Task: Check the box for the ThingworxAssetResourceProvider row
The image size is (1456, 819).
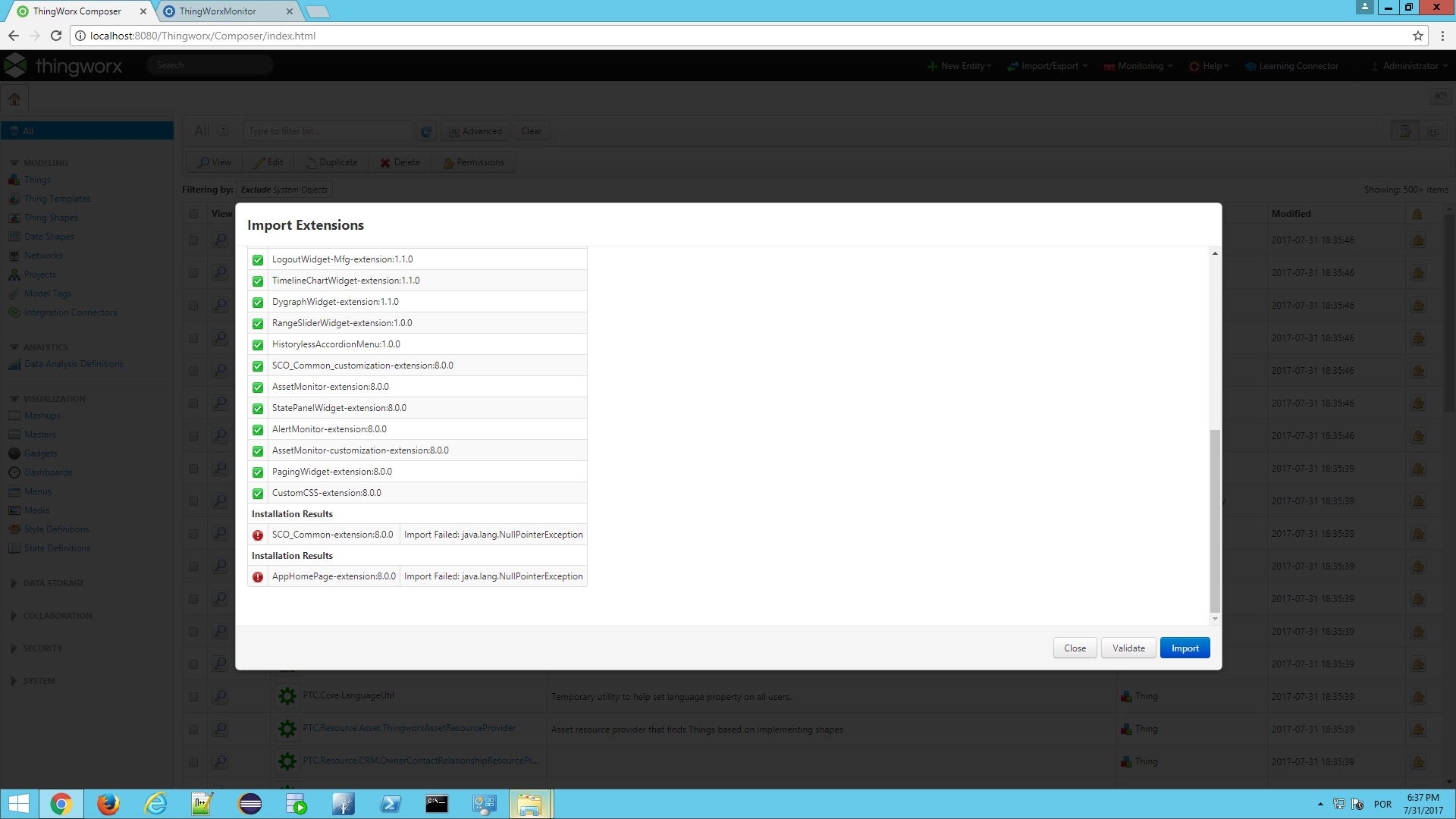Action: tap(193, 730)
